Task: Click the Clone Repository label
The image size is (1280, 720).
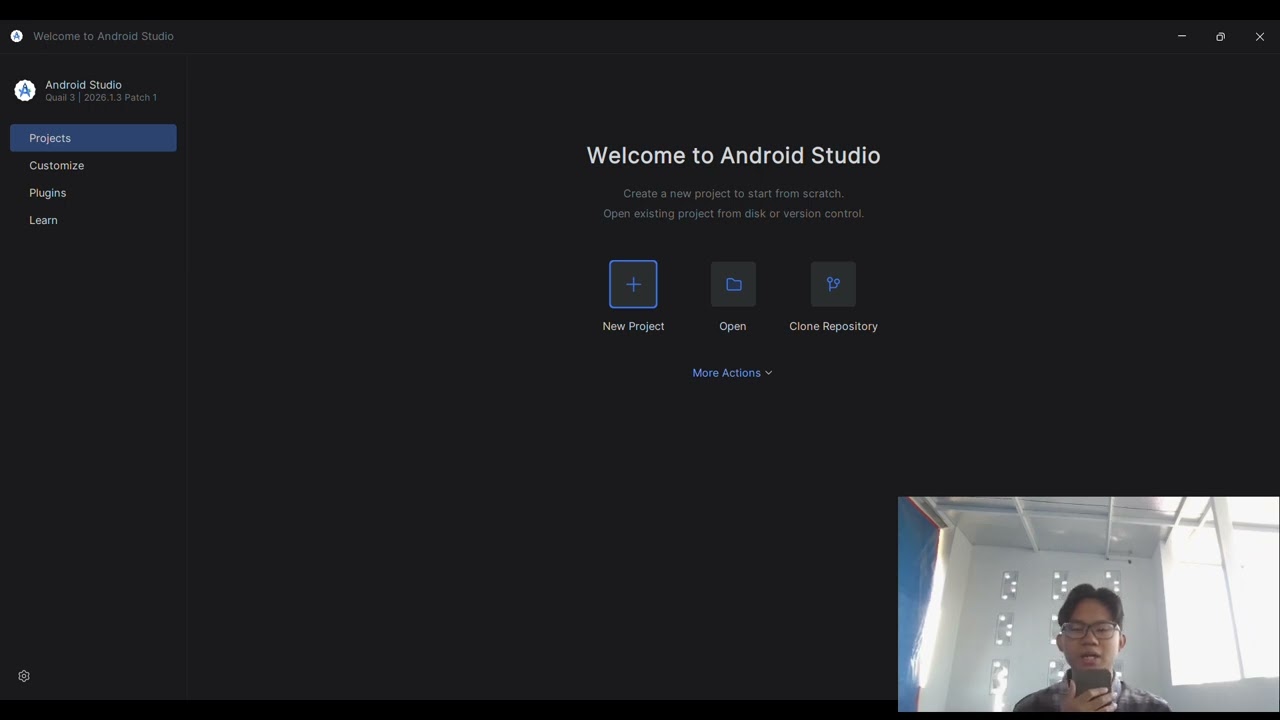Action: tap(833, 326)
